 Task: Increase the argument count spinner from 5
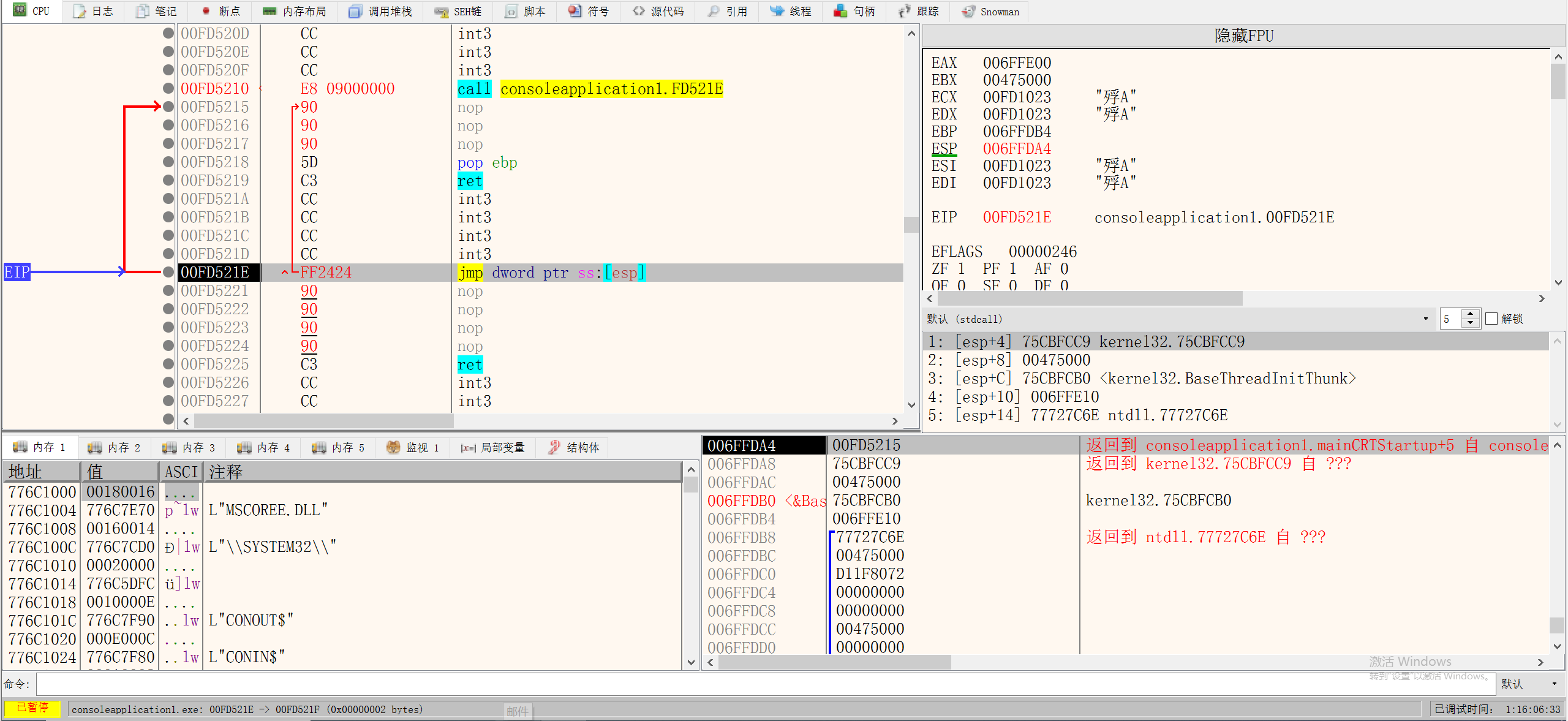point(1471,314)
